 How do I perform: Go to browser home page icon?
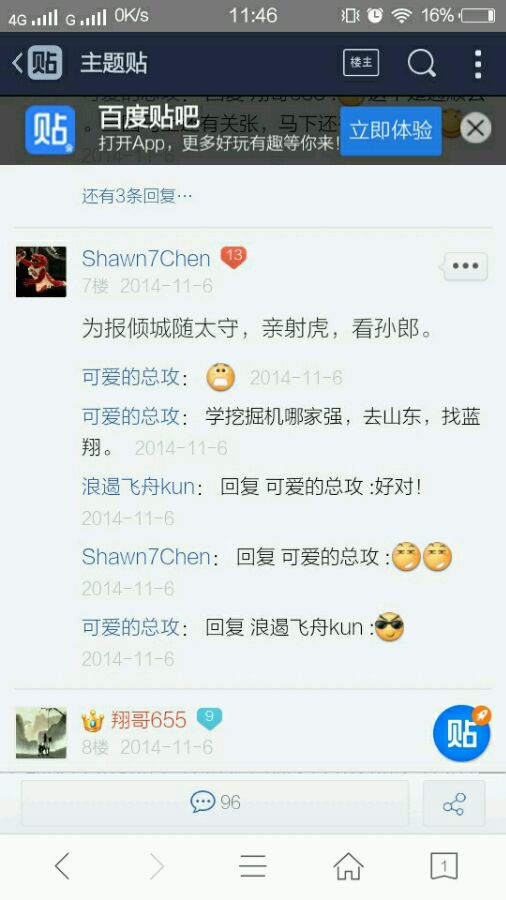pyautogui.click(x=348, y=866)
